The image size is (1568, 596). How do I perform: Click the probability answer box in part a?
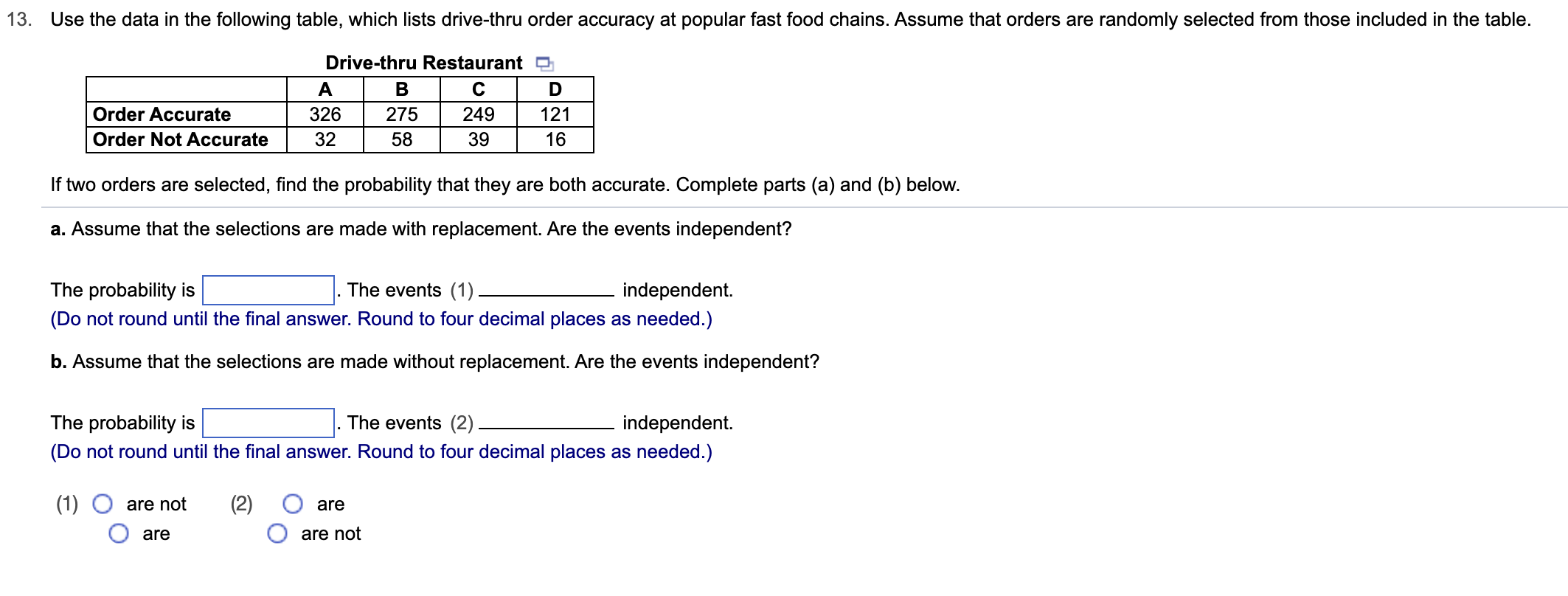point(267,290)
